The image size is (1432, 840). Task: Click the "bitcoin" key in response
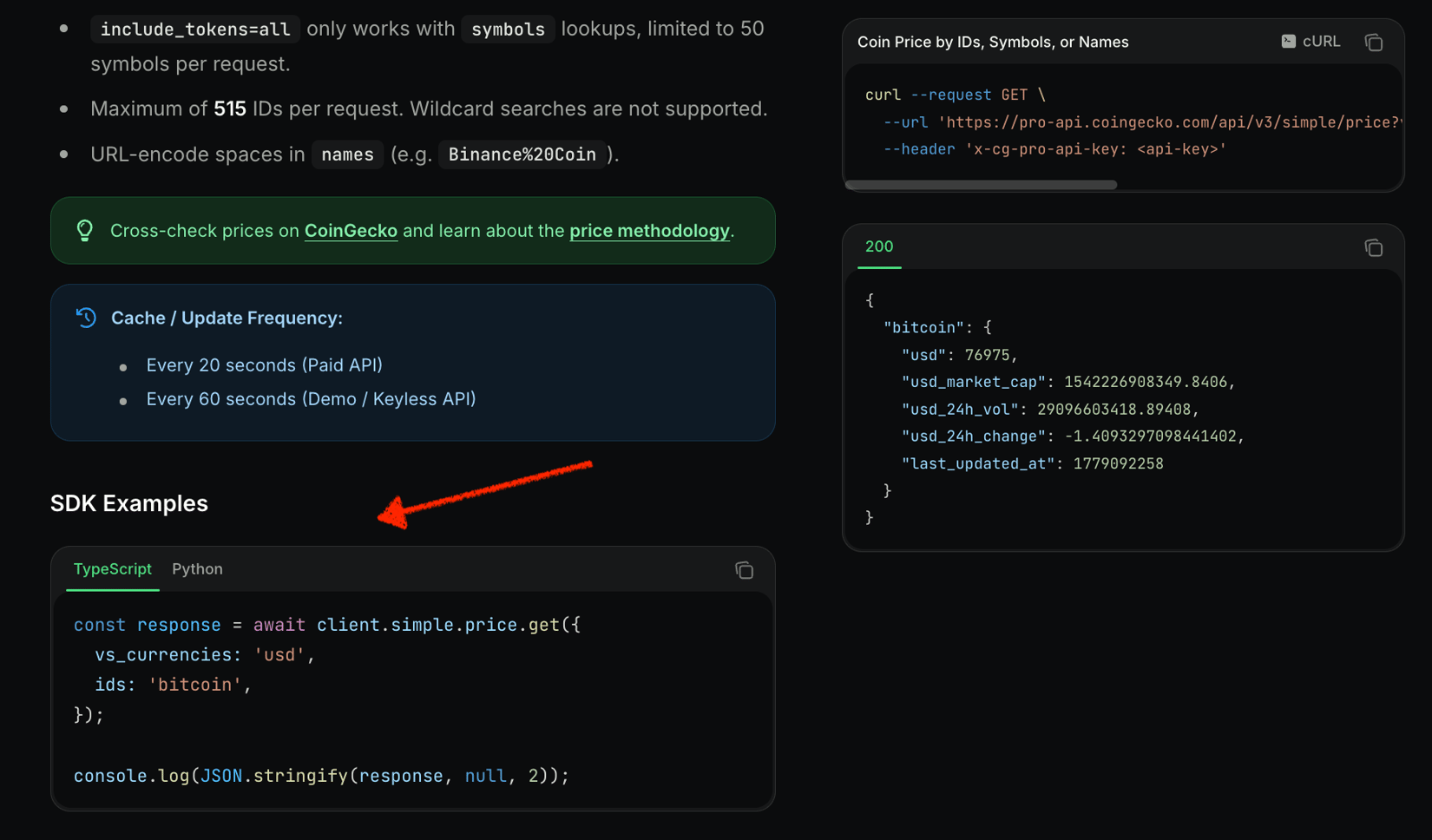(x=923, y=327)
